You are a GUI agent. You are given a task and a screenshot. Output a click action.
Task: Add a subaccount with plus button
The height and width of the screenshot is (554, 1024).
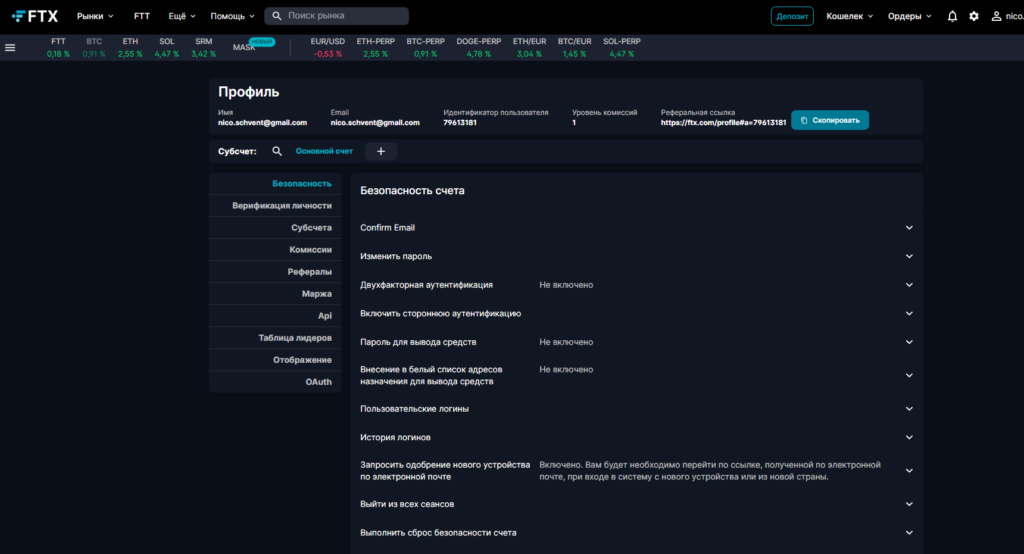[381, 151]
